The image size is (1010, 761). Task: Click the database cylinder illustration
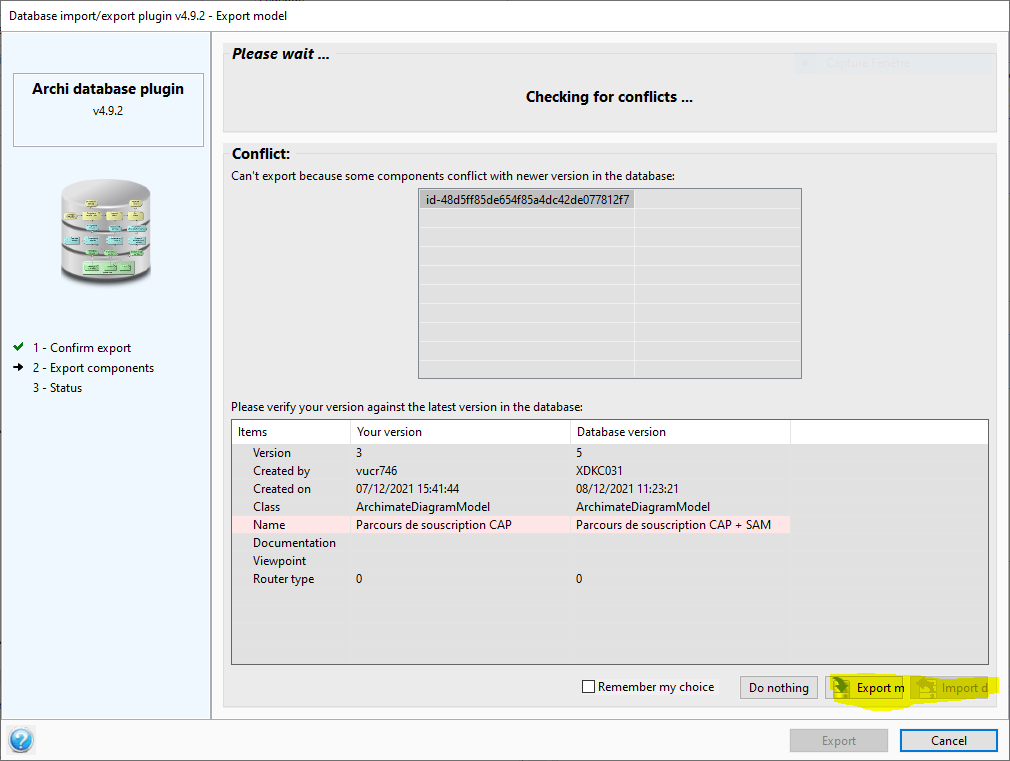[x=105, y=232]
